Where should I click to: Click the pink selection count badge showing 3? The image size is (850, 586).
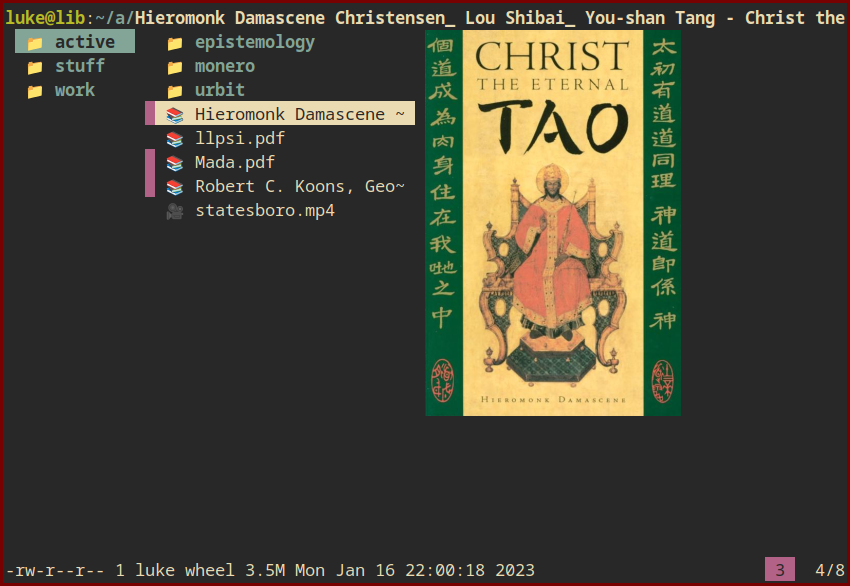tap(780, 570)
